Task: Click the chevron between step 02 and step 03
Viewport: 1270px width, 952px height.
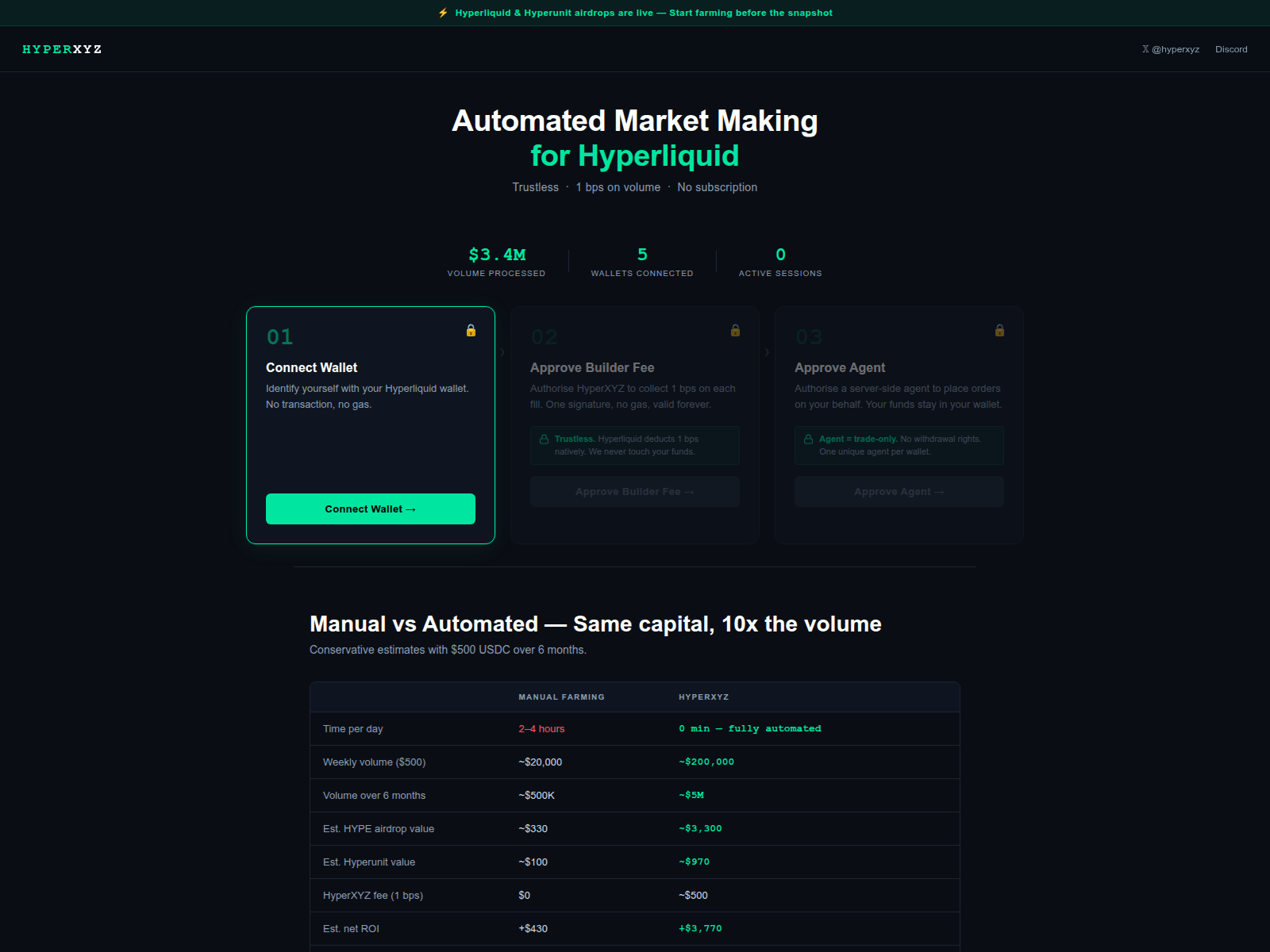Action: tap(767, 352)
